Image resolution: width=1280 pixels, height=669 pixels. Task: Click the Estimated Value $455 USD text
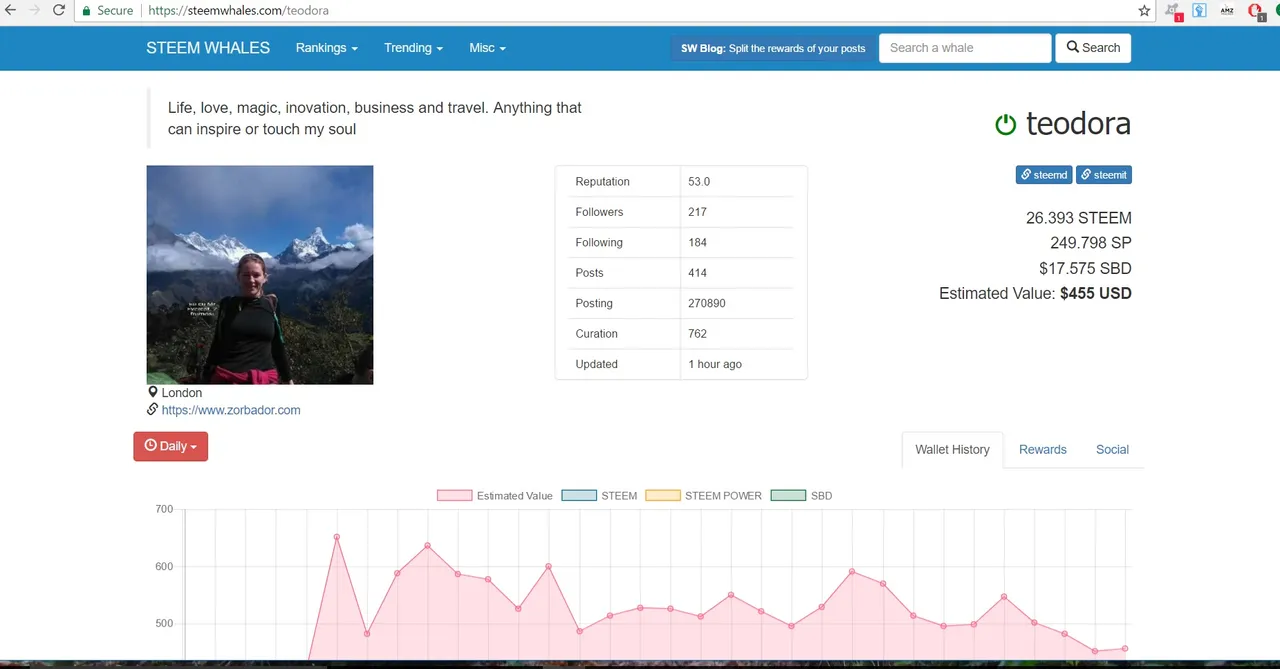[1035, 294]
